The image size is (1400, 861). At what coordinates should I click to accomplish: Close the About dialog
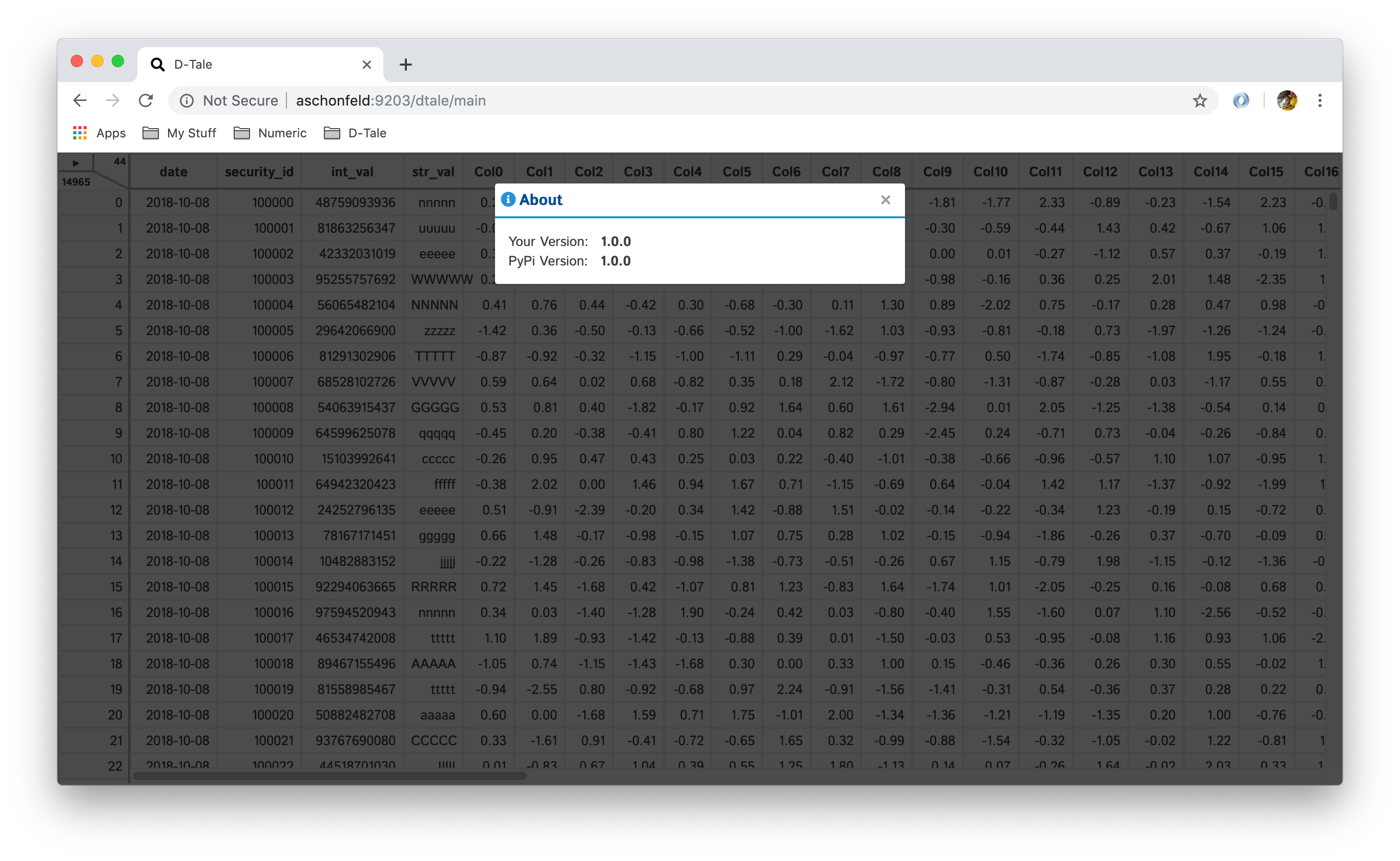tap(885, 200)
